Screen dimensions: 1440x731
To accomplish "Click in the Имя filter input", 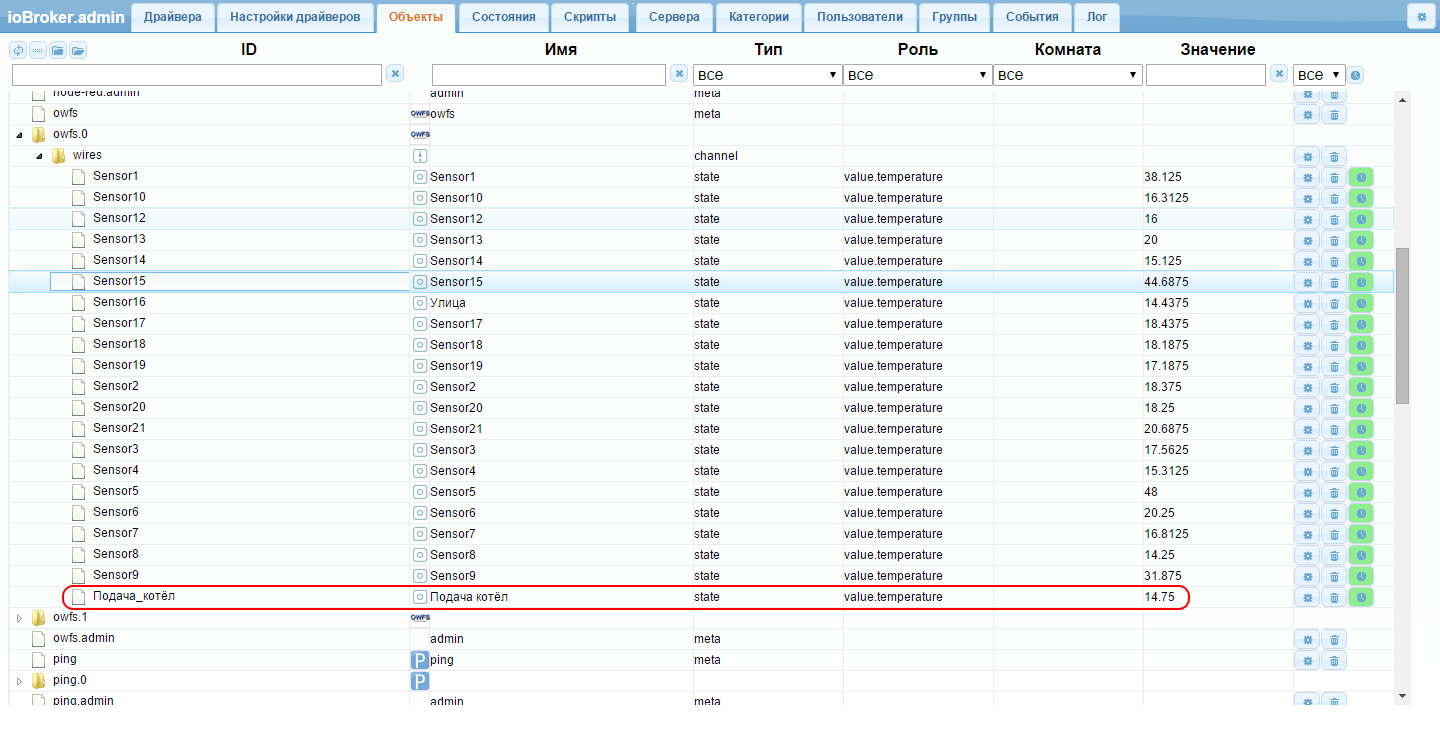I will click(549, 75).
